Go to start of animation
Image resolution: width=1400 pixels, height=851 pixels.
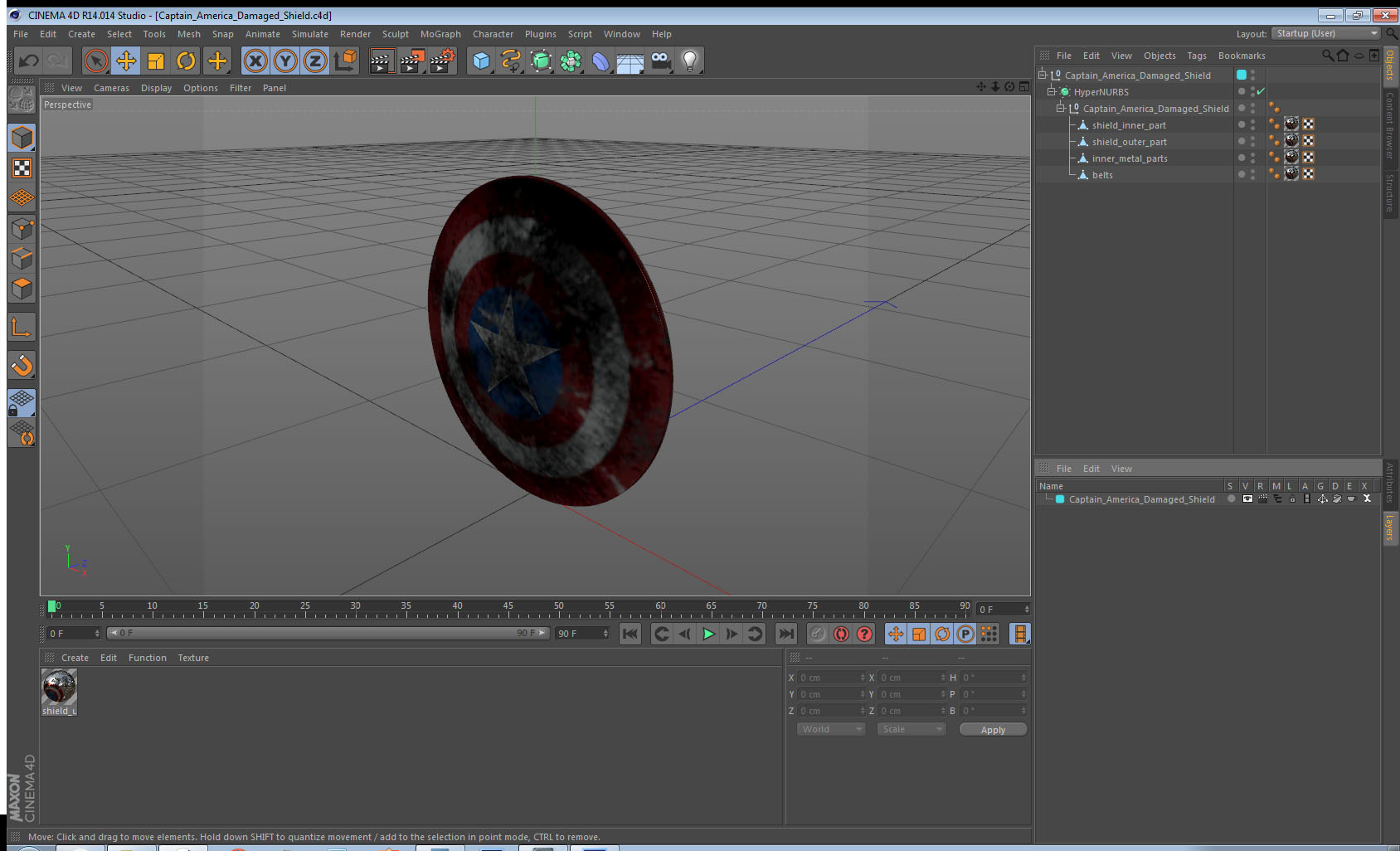(630, 634)
